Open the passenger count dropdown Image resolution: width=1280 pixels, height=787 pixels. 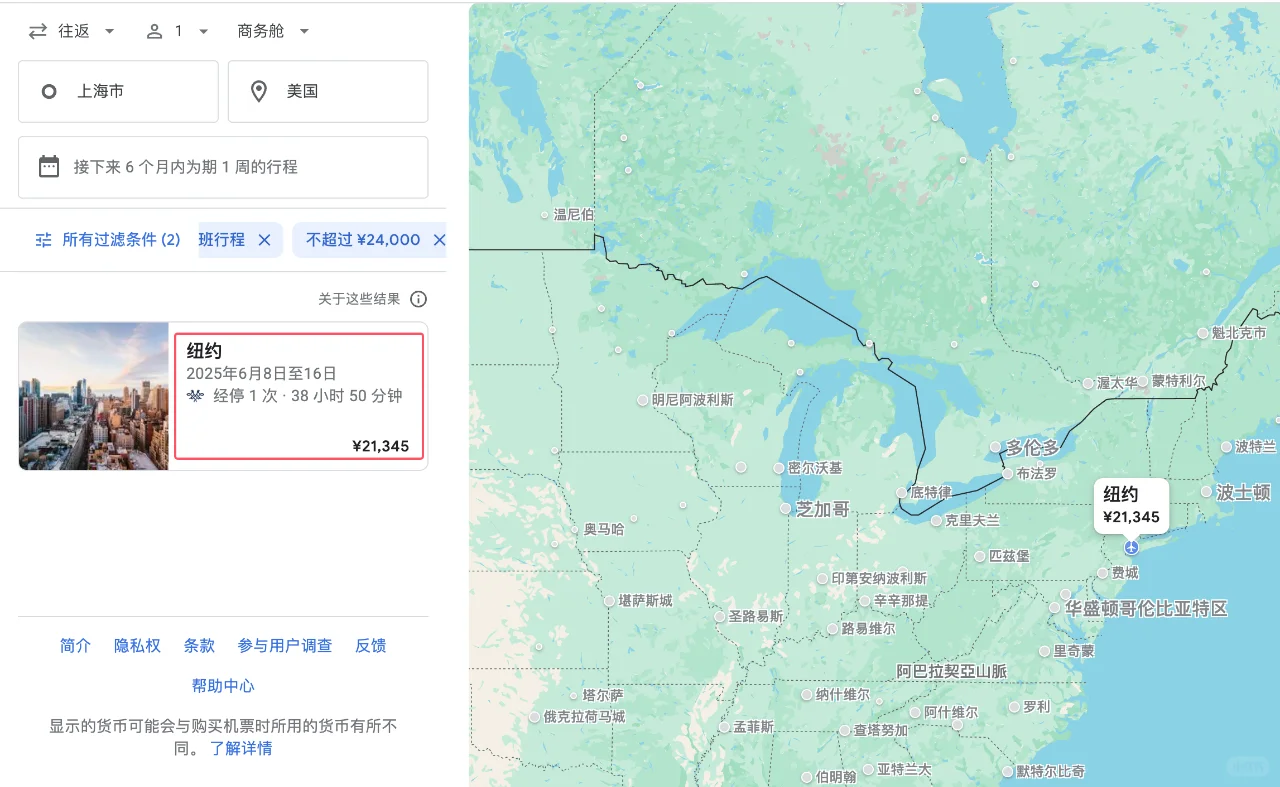pyautogui.click(x=180, y=30)
